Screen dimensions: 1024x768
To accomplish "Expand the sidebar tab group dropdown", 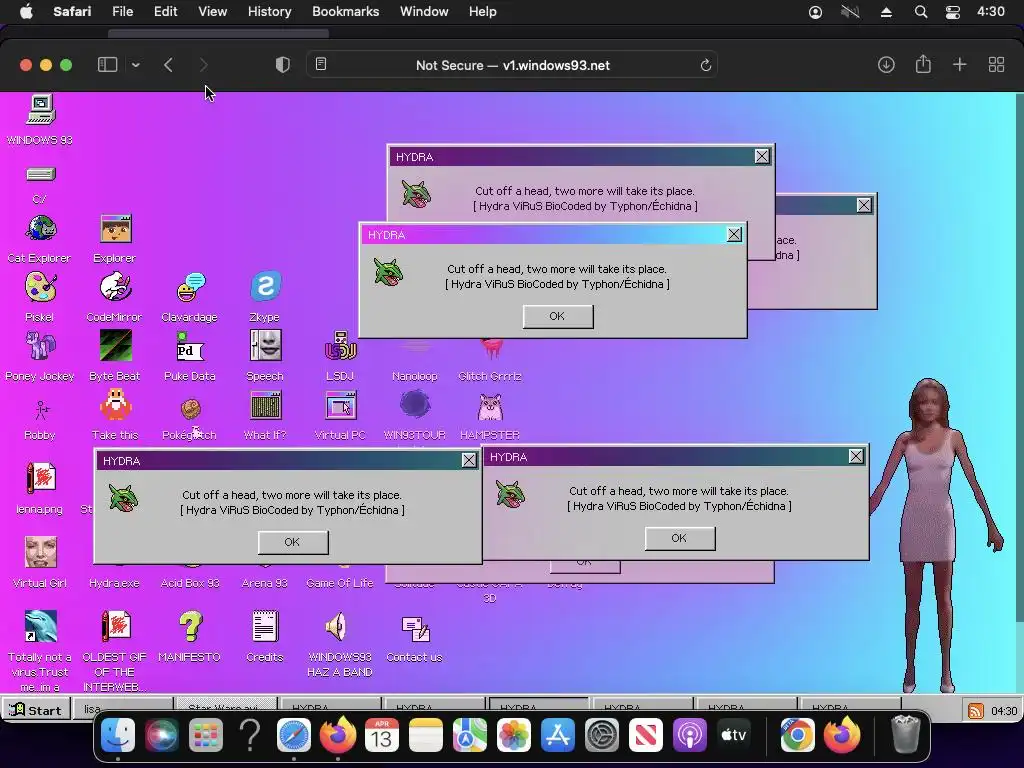I will [136, 65].
